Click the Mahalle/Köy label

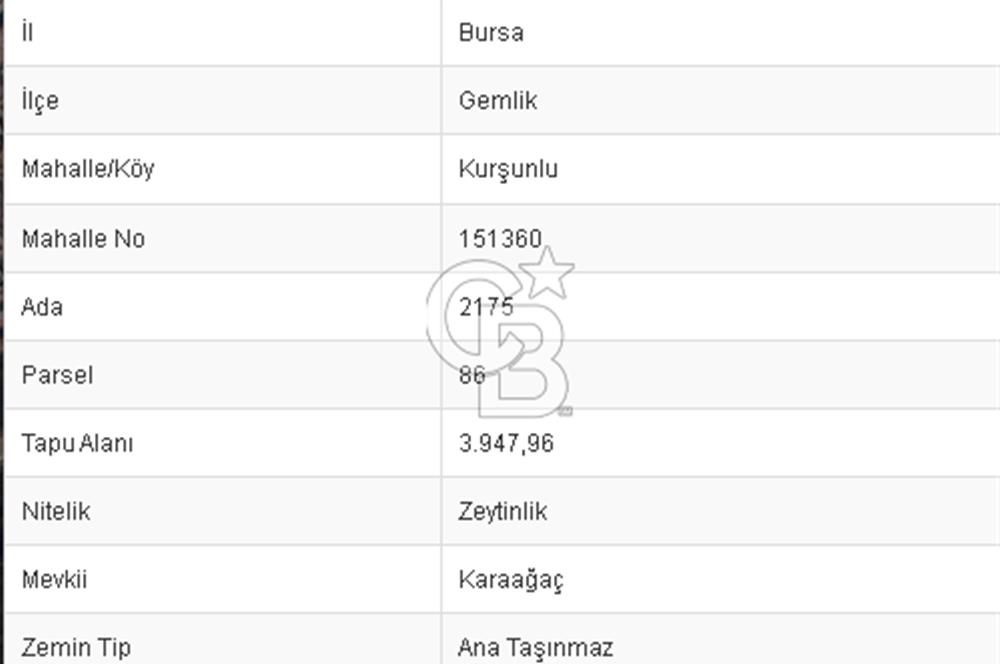pos(88,169)
